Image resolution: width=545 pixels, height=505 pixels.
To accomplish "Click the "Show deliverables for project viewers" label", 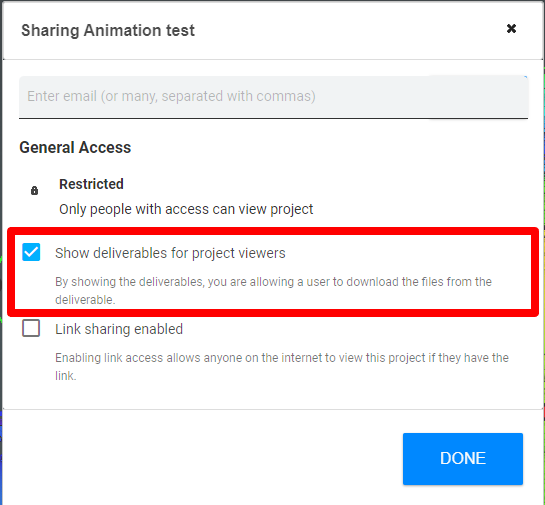I will click(170, 253).
